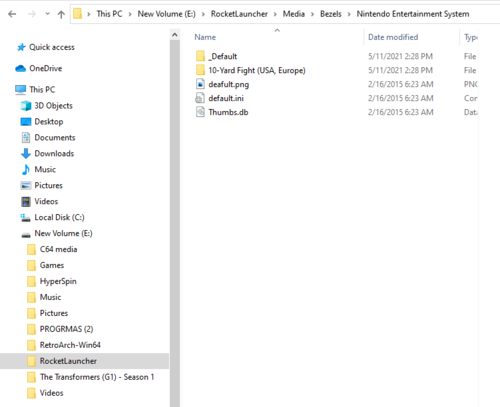Jump to RocketLauncher breadcrumb segment

pos(239,14)
